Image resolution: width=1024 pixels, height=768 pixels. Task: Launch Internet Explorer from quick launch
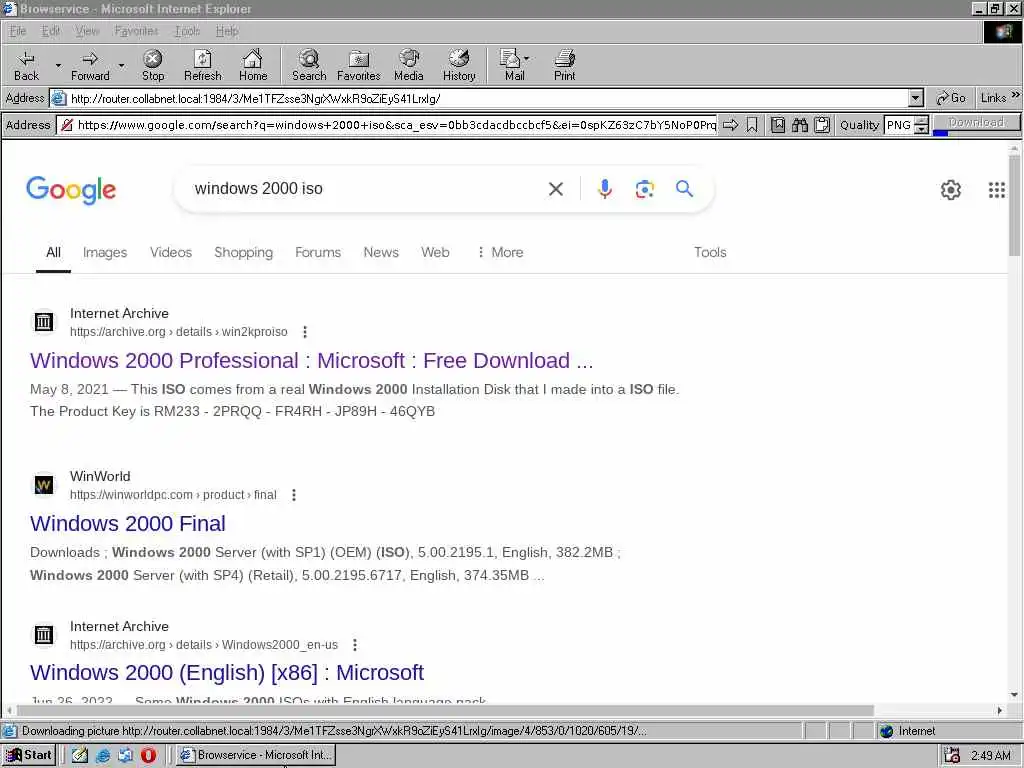103,755
